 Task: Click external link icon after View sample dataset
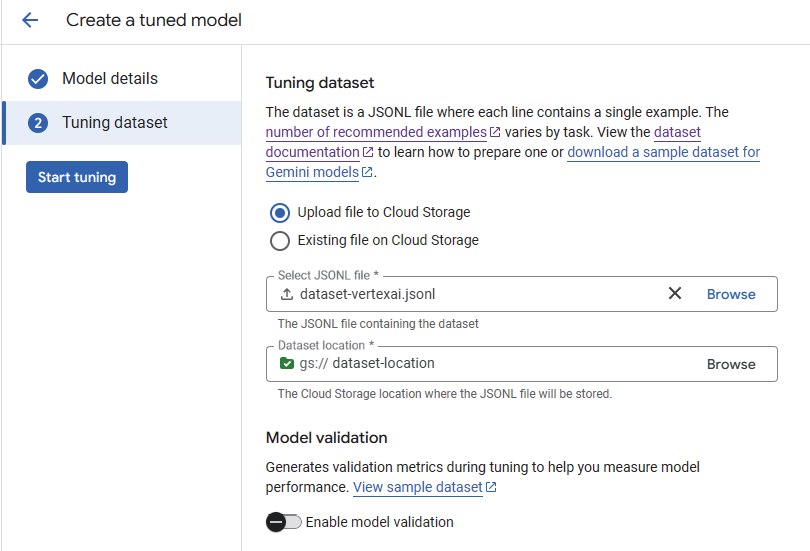click(x=491, y=488)
